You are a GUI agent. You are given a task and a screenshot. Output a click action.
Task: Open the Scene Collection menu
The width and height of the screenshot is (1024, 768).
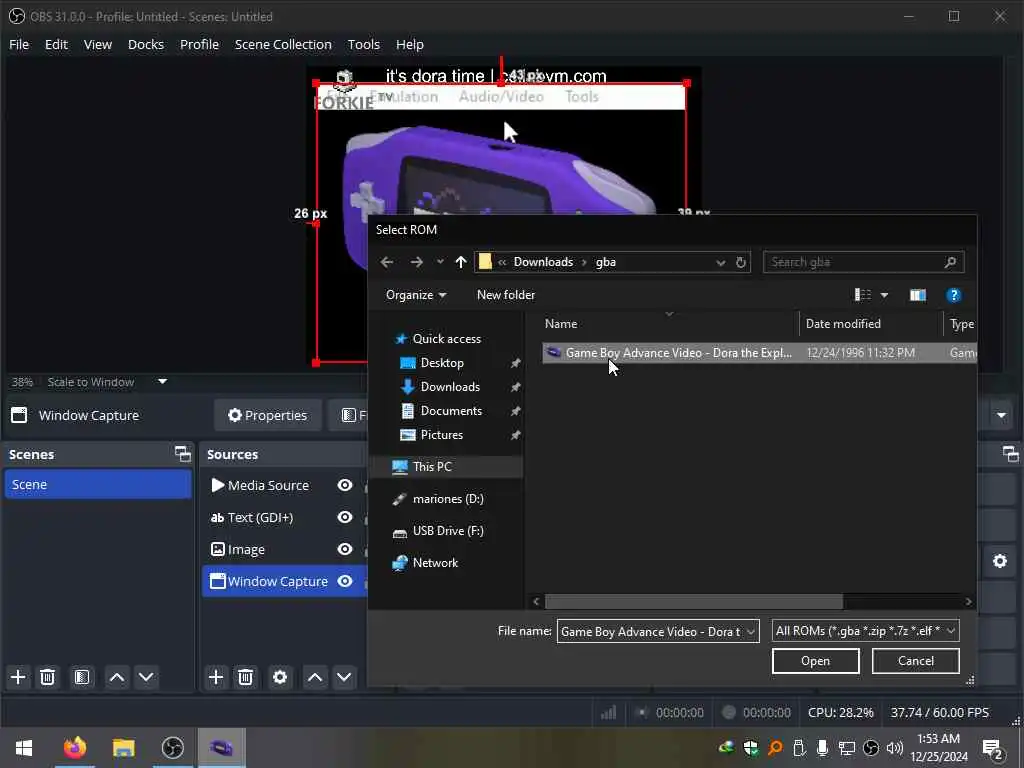pyautogui.click(x=283, y=44)
